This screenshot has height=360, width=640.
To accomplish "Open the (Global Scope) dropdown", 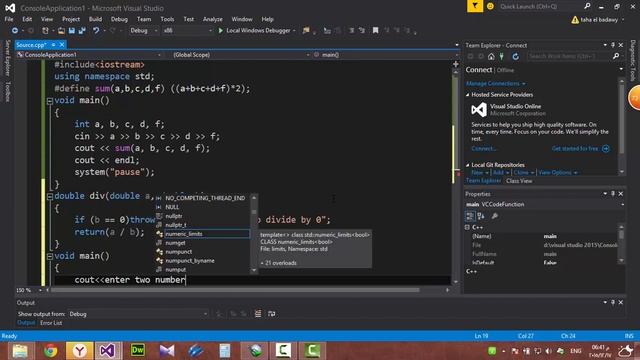I will click(241, 55).
